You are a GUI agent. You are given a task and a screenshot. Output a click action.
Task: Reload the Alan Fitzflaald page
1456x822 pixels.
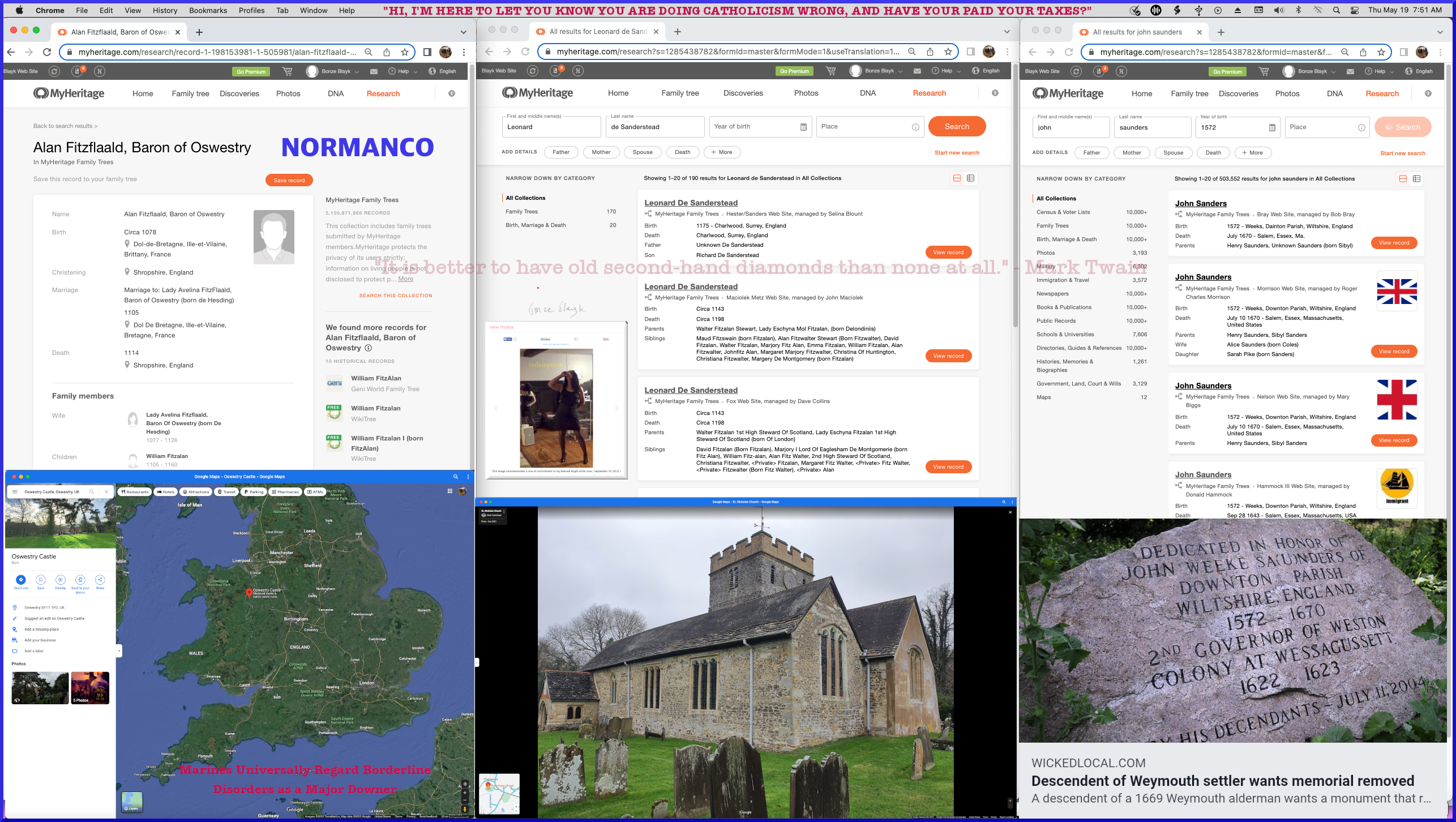point(48,52)
